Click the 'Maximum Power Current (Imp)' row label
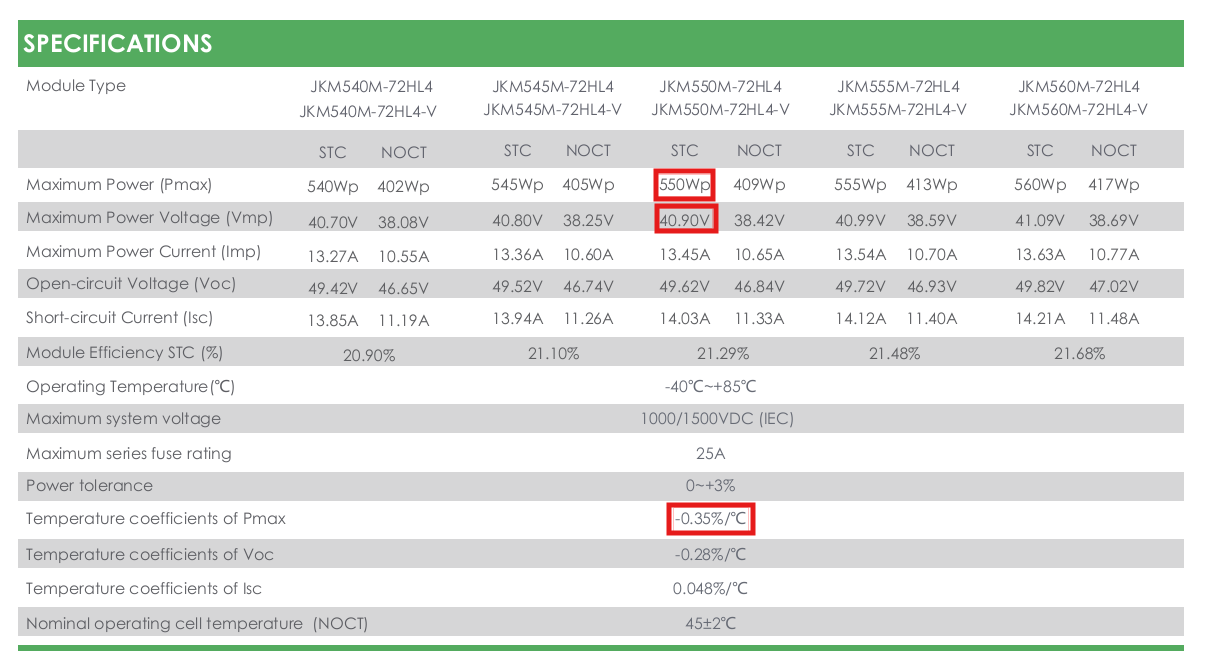Image resolution: width=1205 pixels, height=661 pixels. (x=144, y=252)
